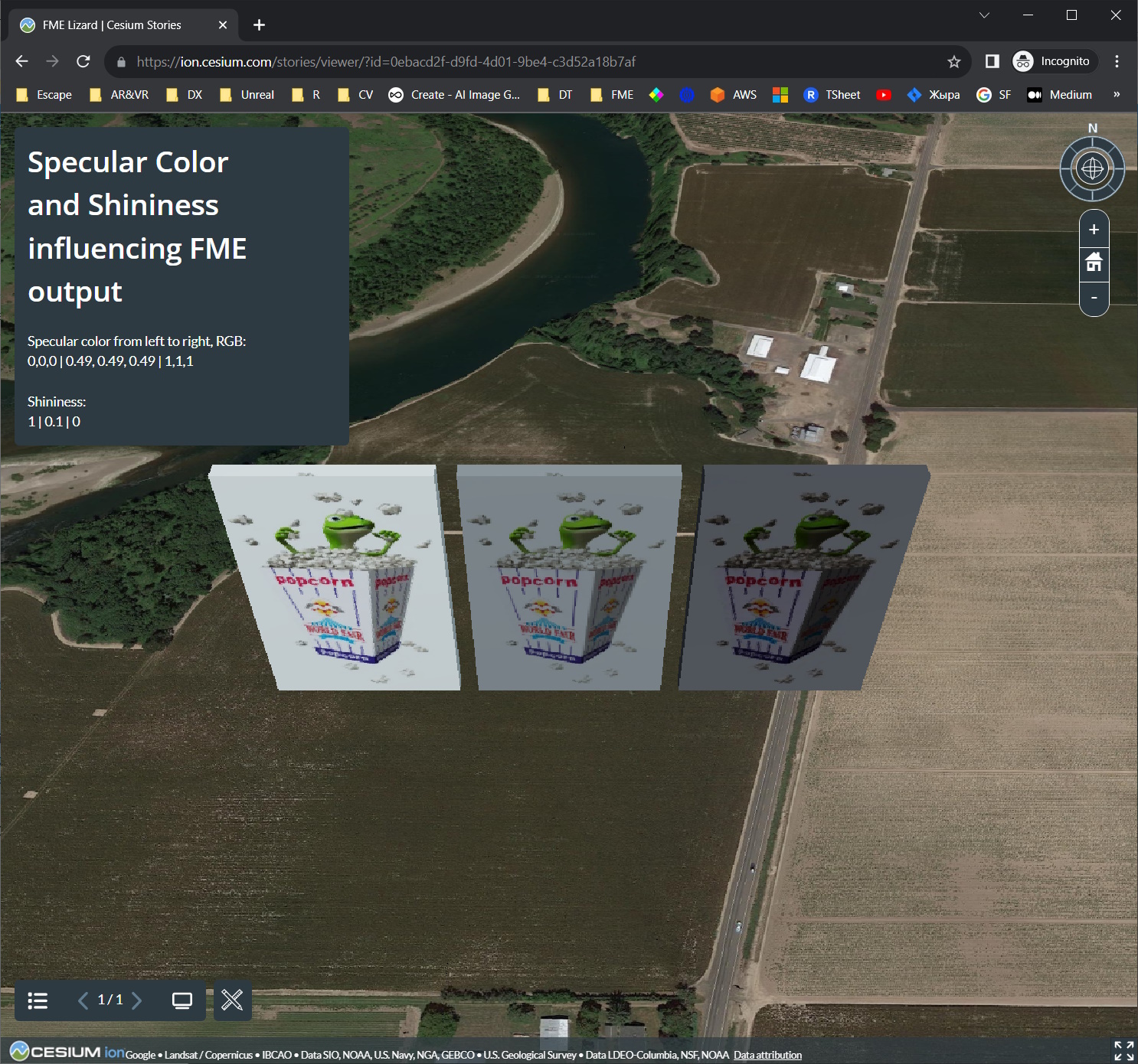Open the Data attribution link

pyautogui.click(x=767, y=1055)
